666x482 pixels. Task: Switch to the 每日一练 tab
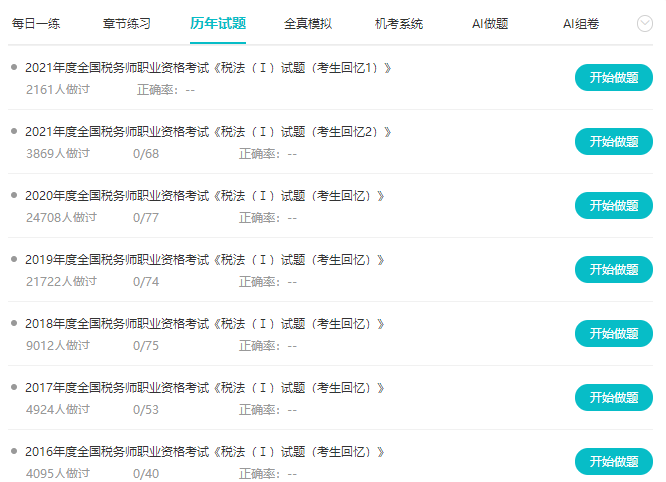click(36, 23)
